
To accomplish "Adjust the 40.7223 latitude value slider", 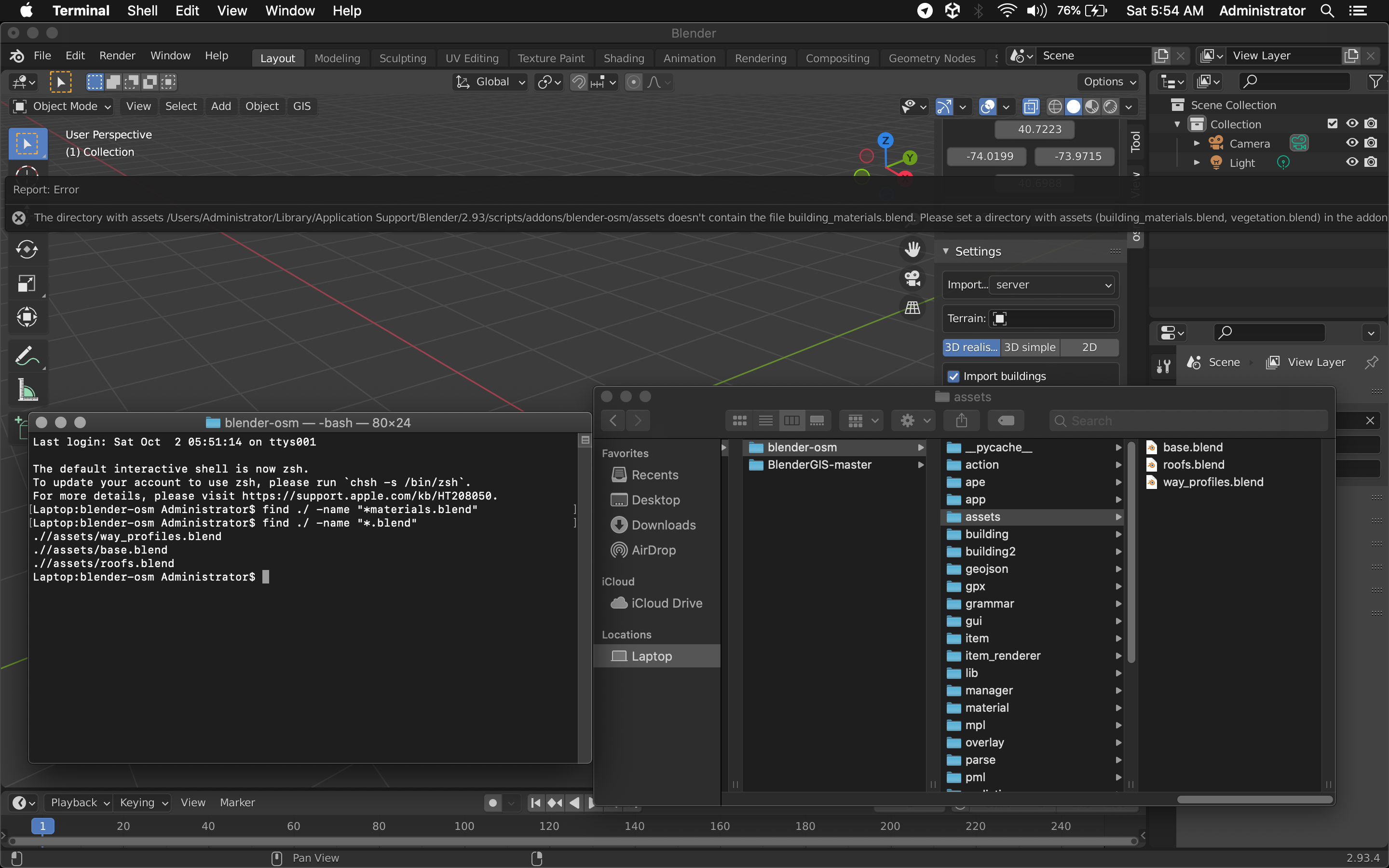I will point(1035,129).
